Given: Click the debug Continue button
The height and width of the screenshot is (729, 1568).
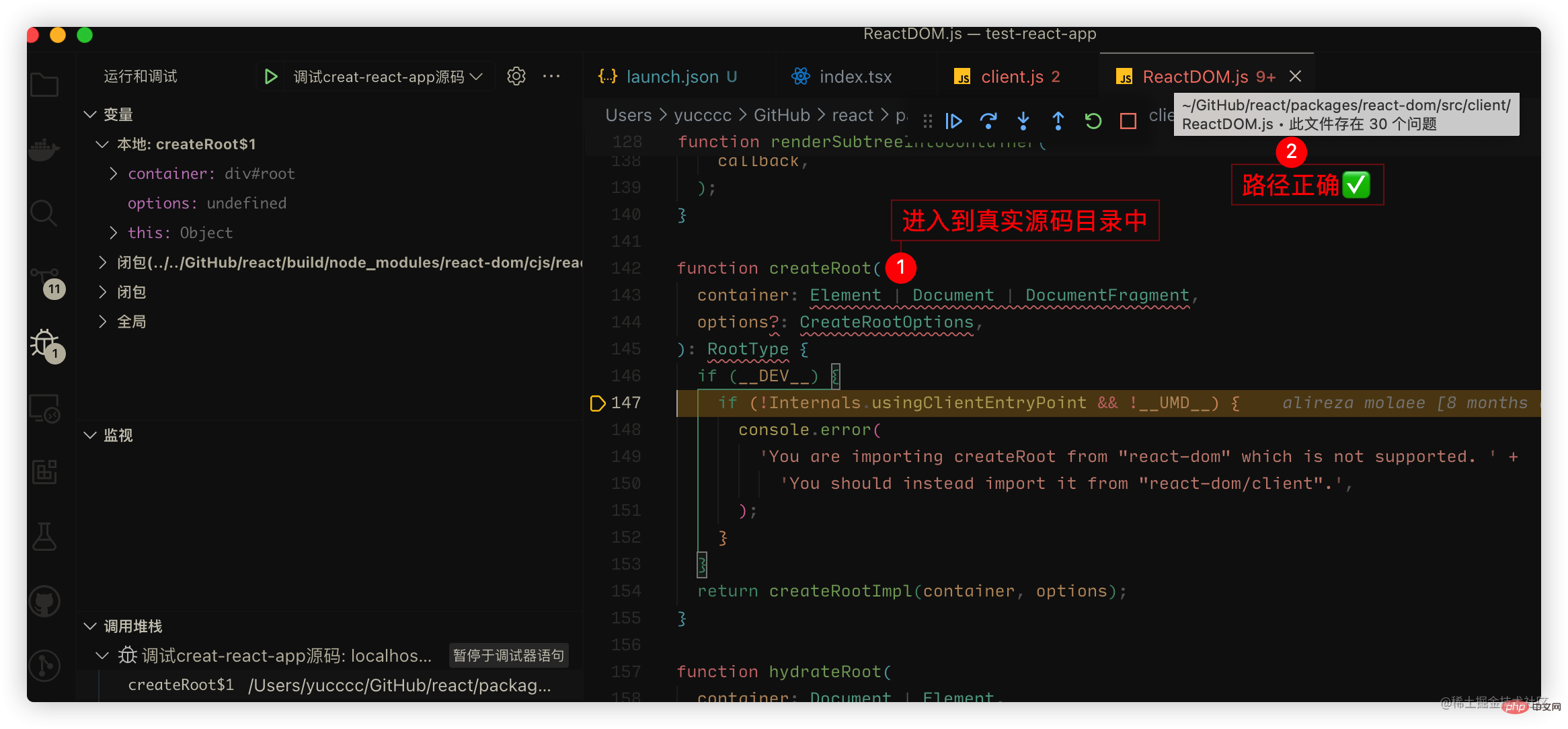Looking at the screenshot, I should click(953, 121).
